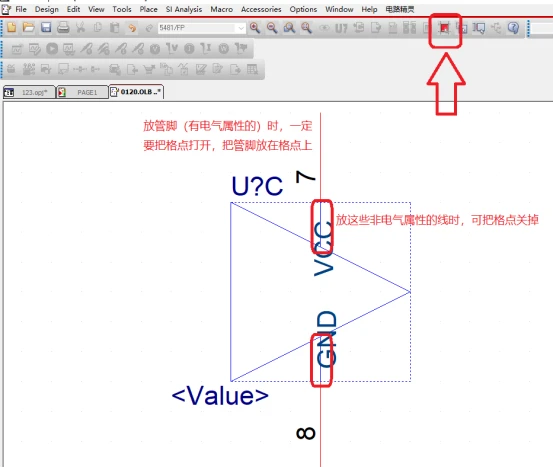The height and width of the screenshot is (468, 554).
Task: Click the Copy icon
Action: 98,28
